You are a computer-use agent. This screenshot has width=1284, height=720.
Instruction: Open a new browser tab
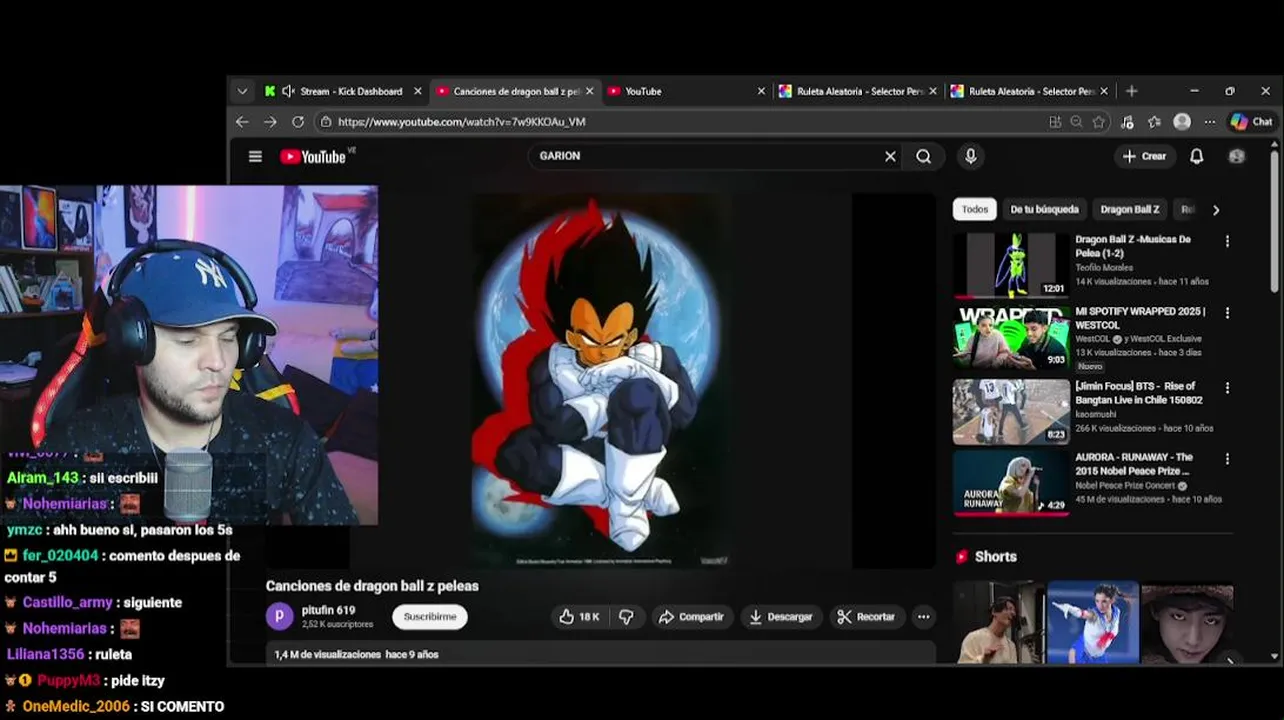(x=1131, y=91)
